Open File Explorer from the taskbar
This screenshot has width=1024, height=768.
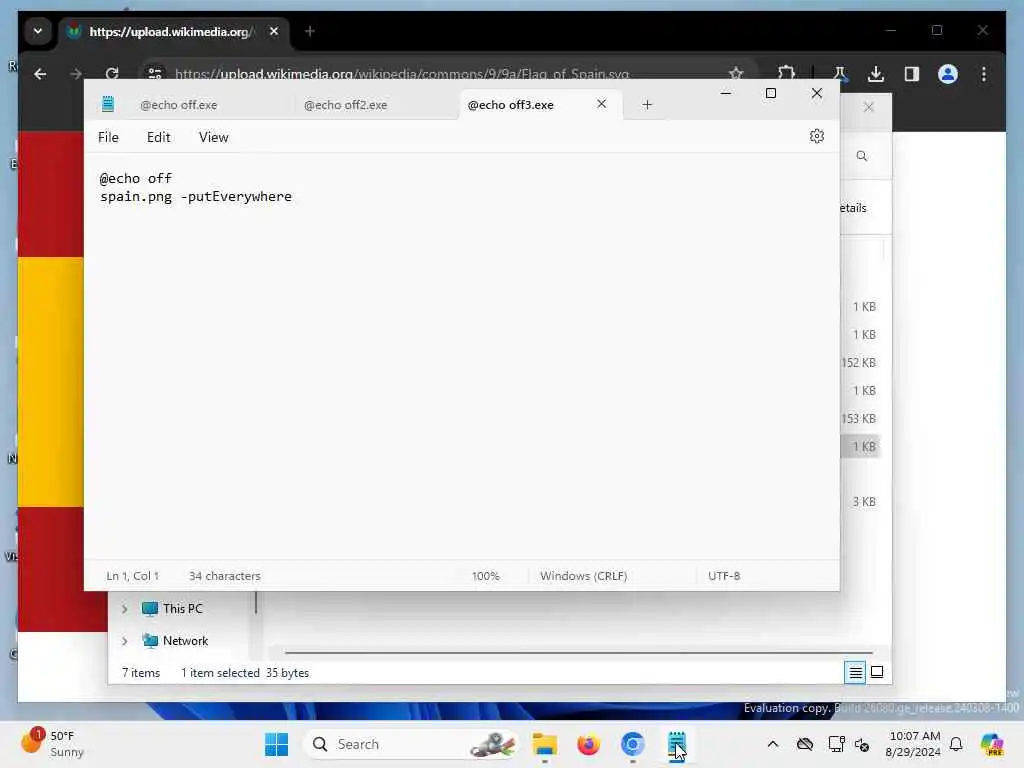(545, 744)
